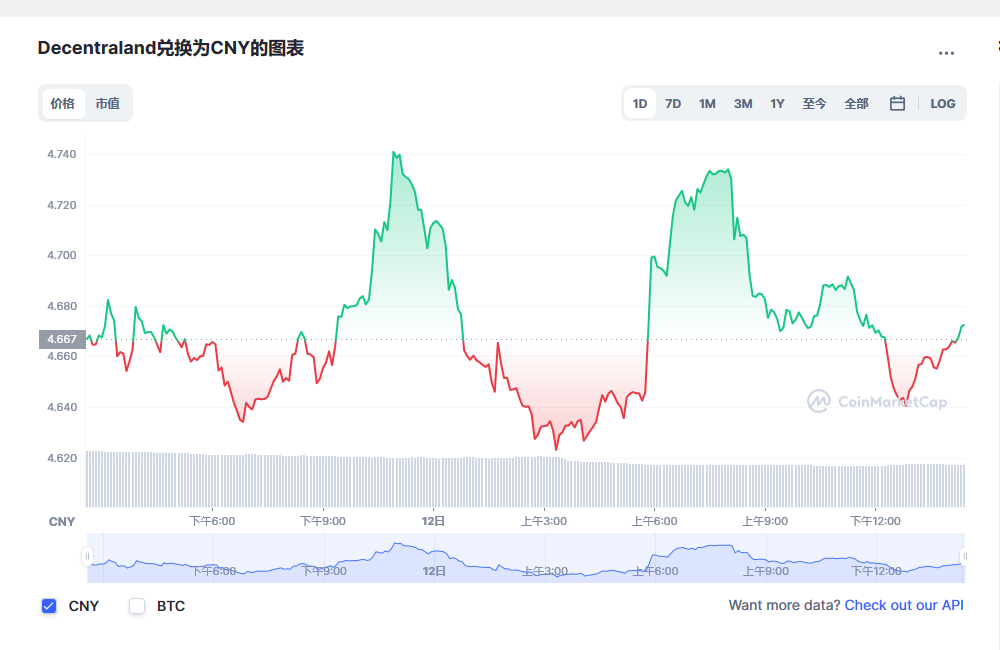Image resolution: width=1000 pixels, height=650 pixels.
Task: Select the 1Y time range
Action: [x=777, y=103]
